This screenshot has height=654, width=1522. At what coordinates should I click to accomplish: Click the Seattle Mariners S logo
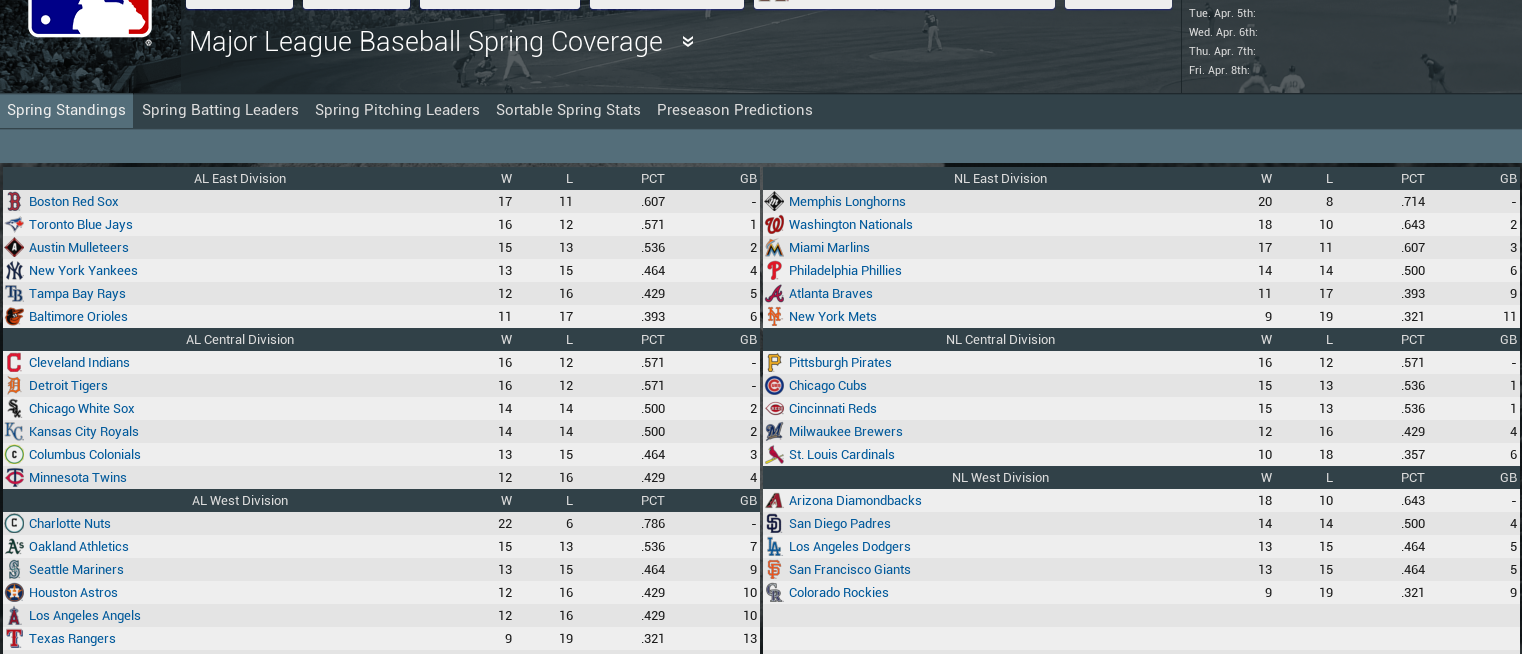click(x=14, y=570)
